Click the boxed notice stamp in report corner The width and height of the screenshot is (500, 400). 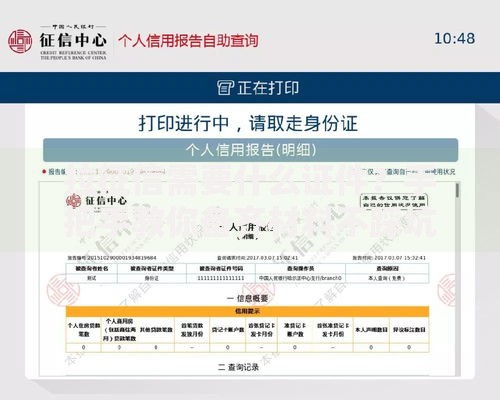(394, 201)
